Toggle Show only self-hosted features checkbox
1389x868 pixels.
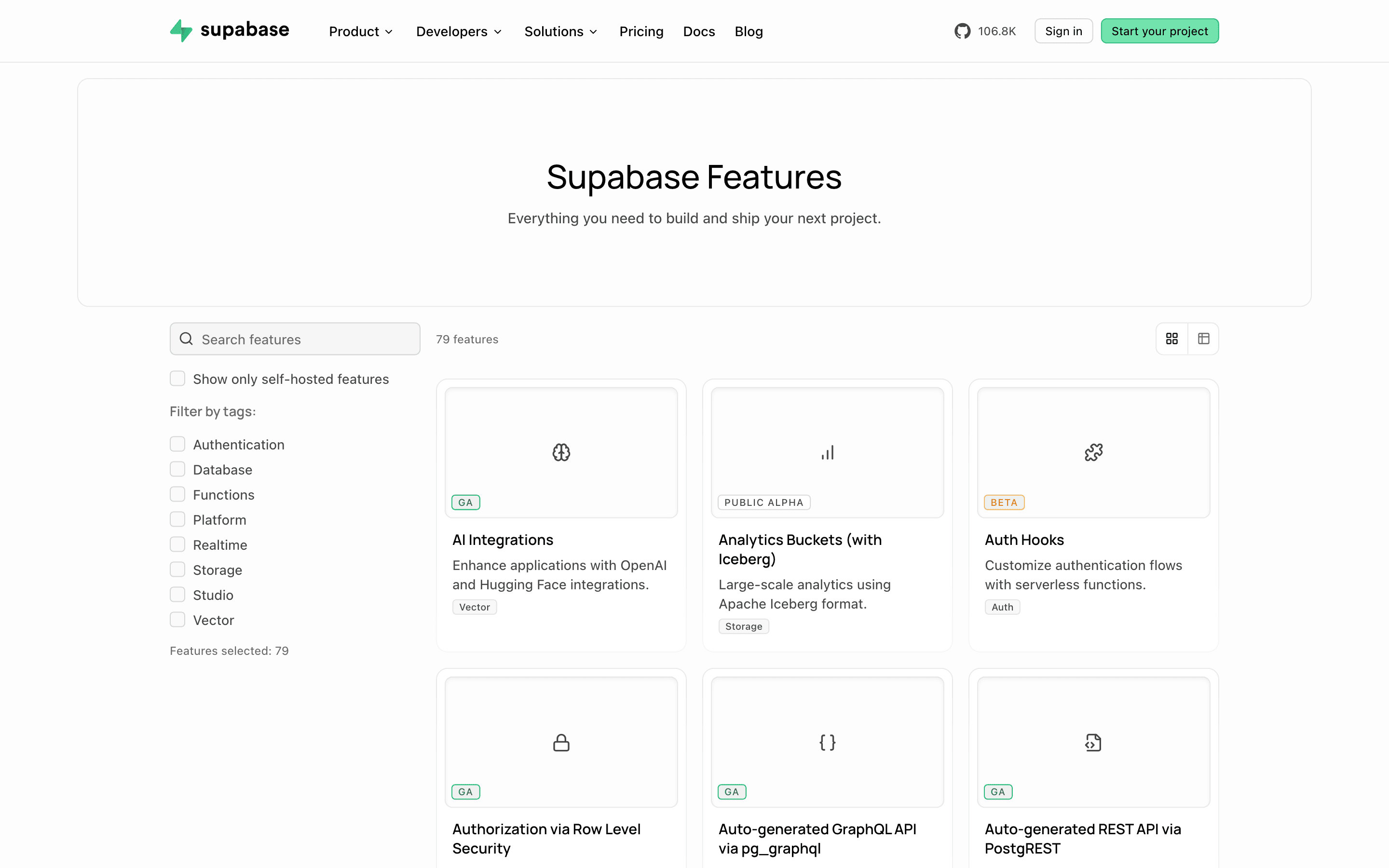coord(177,379)
